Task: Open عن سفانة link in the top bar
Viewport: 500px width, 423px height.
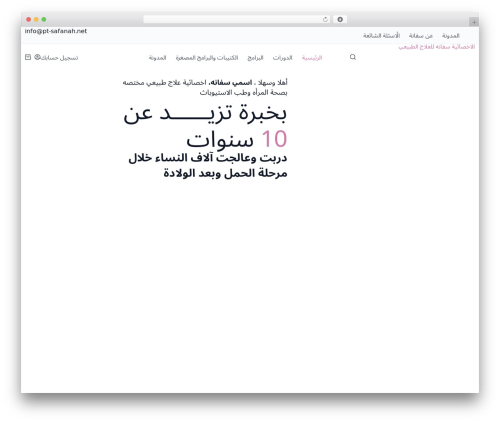Action: click(421, 36)
